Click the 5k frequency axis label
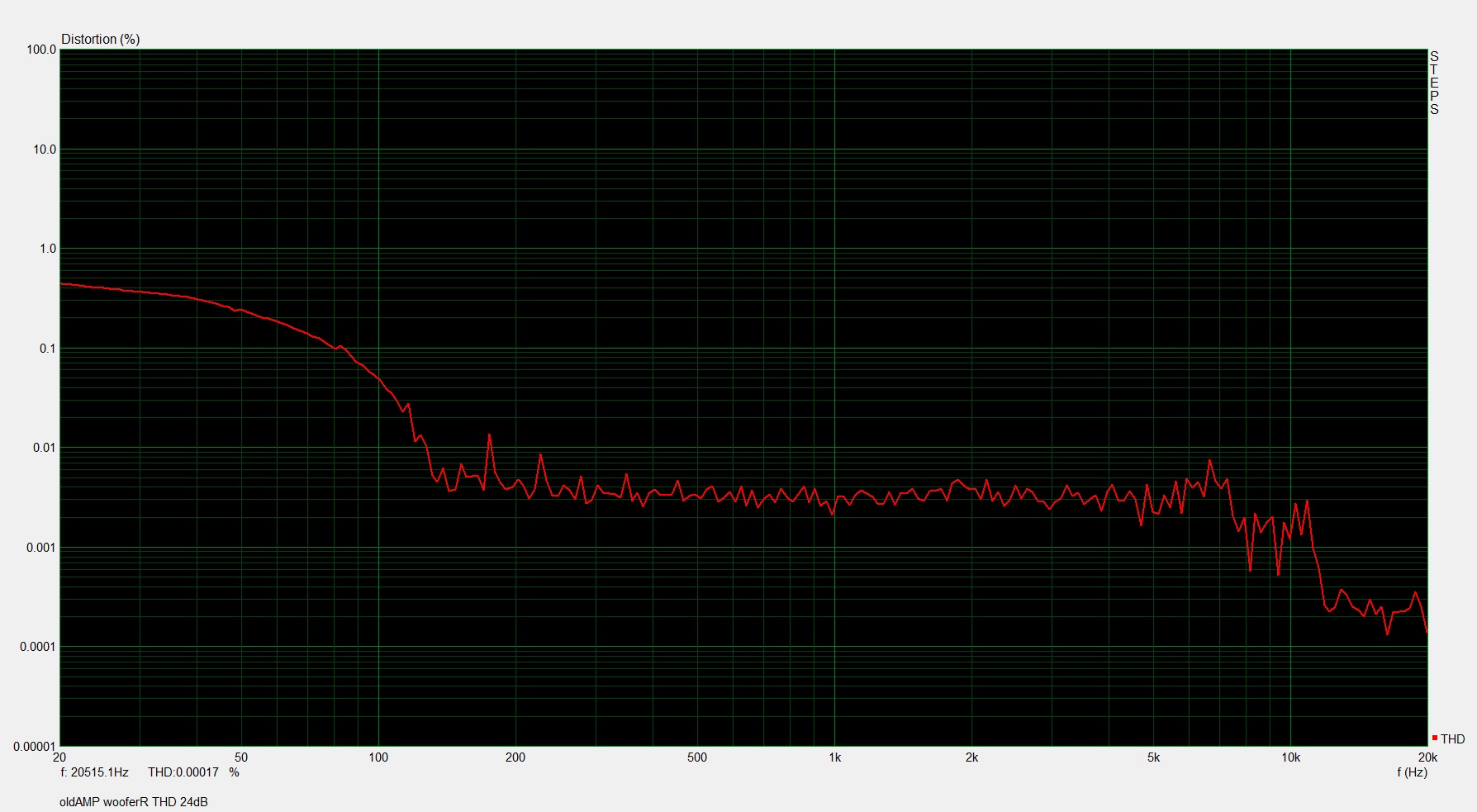1477x812 pixels. (x=1153, y=757)
